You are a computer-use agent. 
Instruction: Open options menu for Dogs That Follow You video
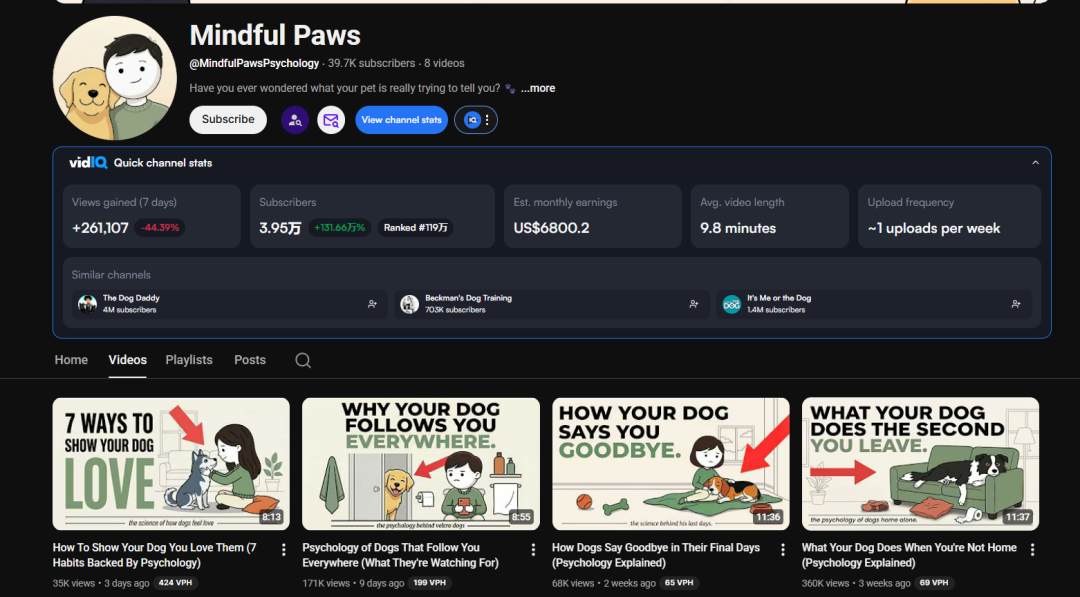point(532,549)
